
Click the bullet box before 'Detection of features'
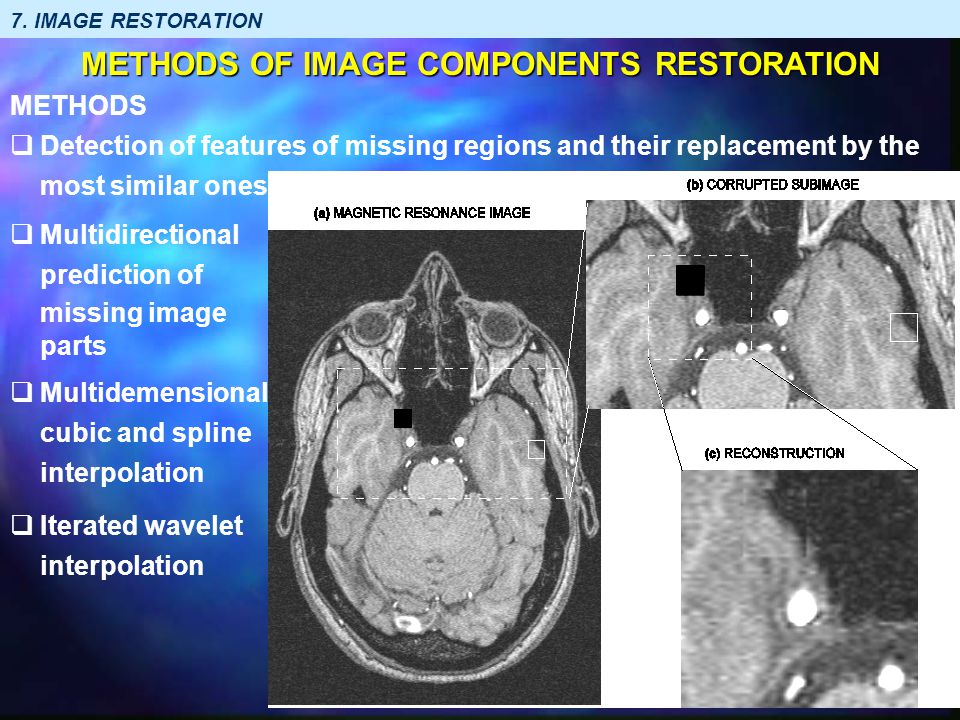pyautogui.click(x=22, y=145)
